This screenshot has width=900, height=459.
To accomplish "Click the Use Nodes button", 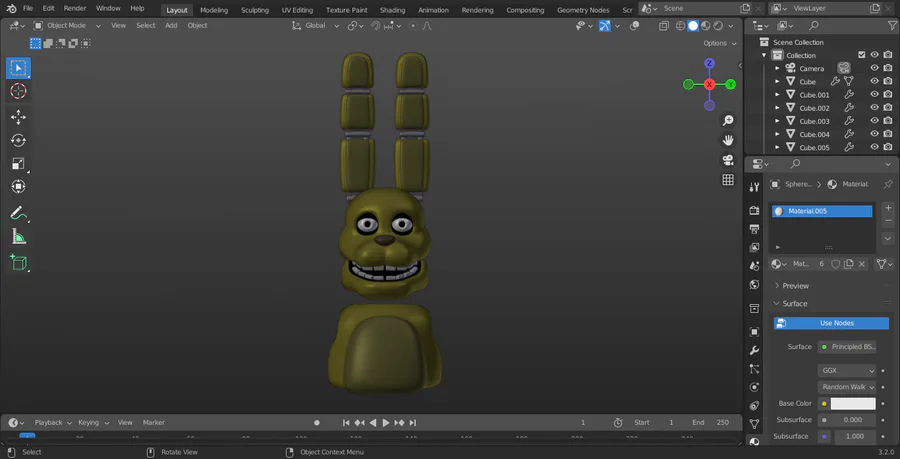I will (x=831, y=323).
